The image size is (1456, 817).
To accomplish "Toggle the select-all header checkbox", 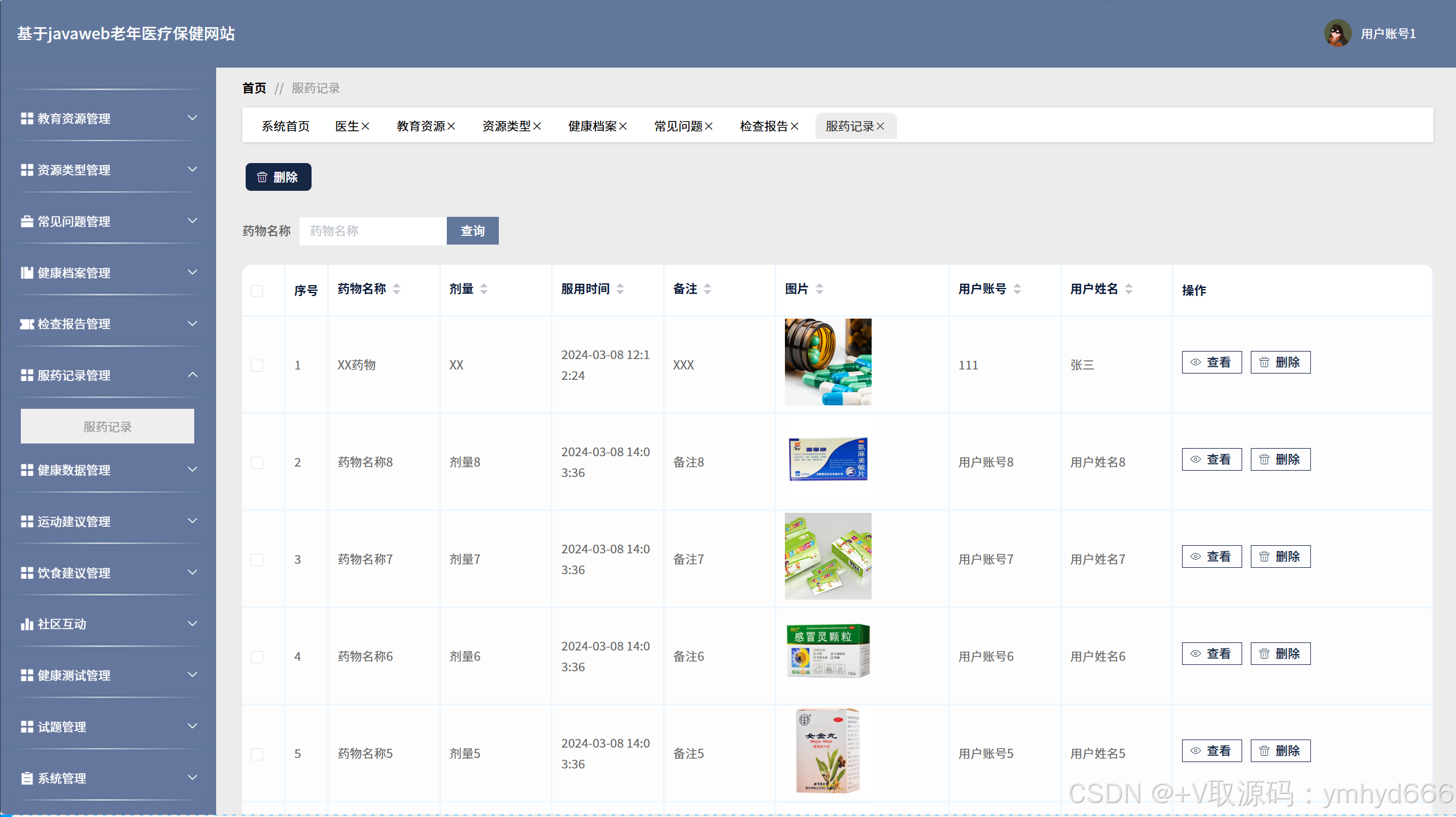I will (x=257, y=291).
